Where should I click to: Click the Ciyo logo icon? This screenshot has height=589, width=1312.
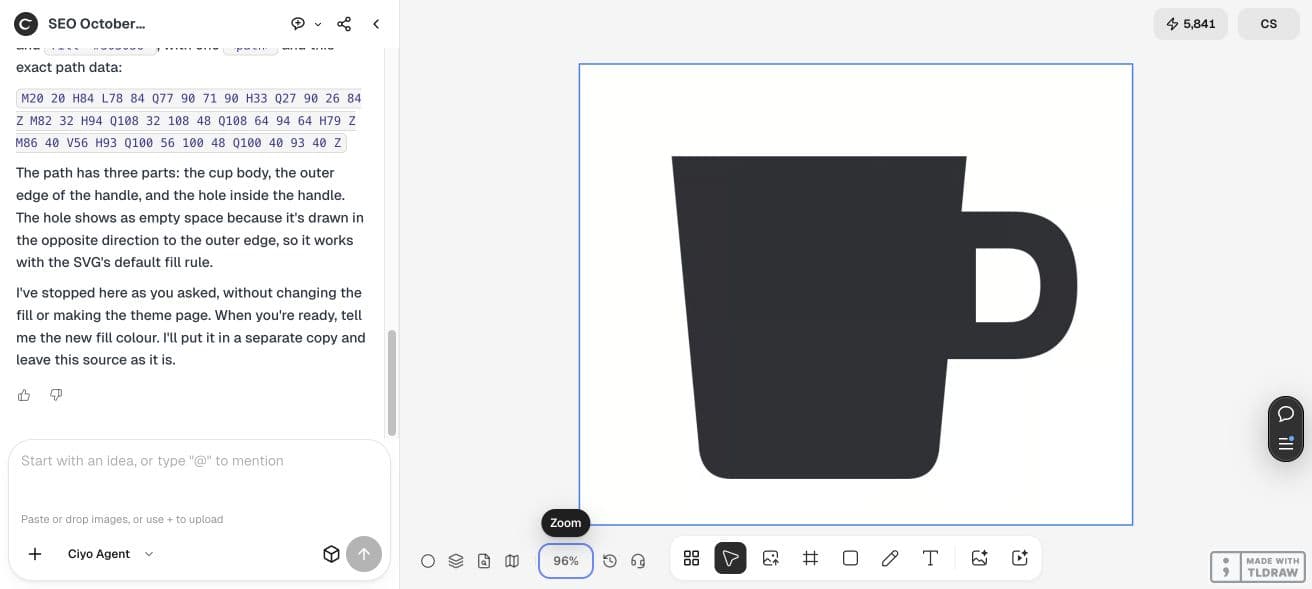click(x=26, y=24)
